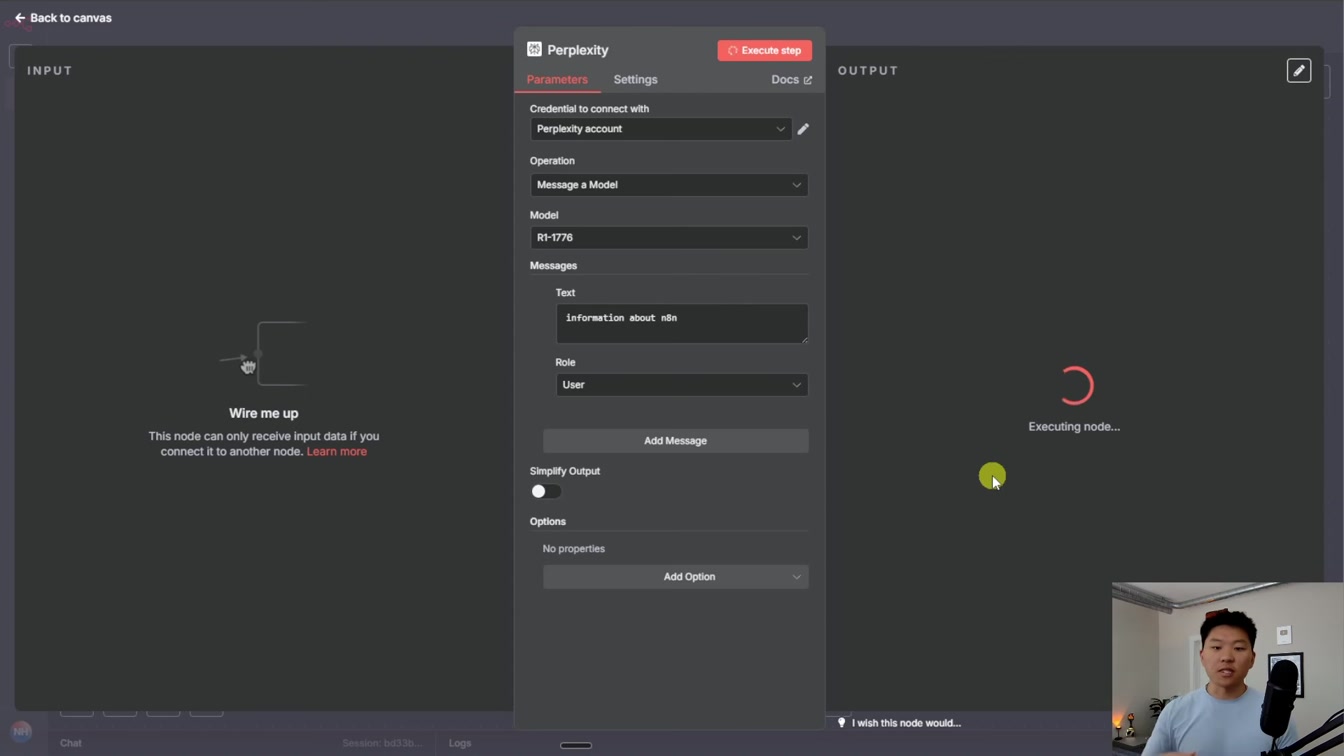Open the Operation dropdown showing Message a Model
Screen dimensions: 1344x756
tap(669, 185)
